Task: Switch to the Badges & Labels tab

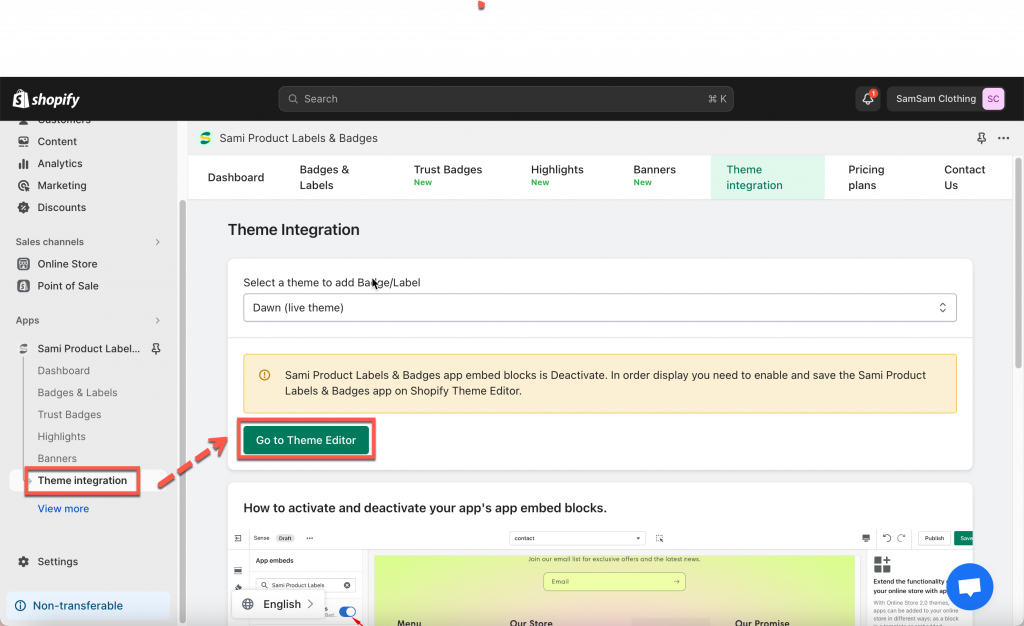Action: click(x=325, y=178)
